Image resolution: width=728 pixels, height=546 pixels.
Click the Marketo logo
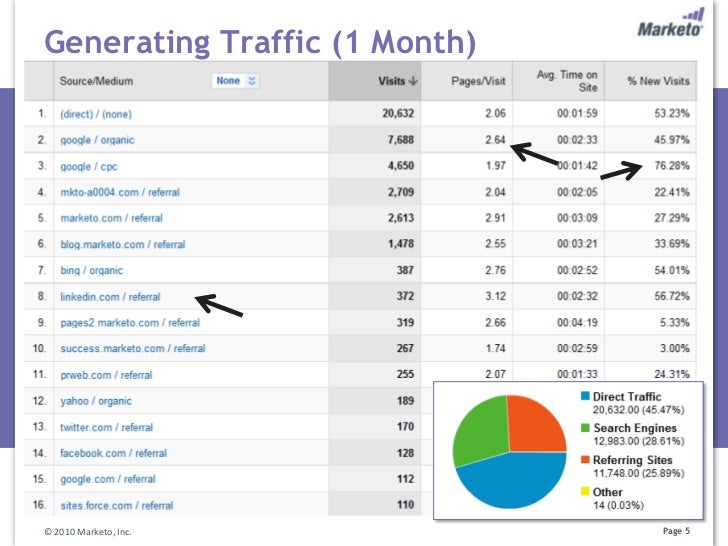tap(670, 23)
